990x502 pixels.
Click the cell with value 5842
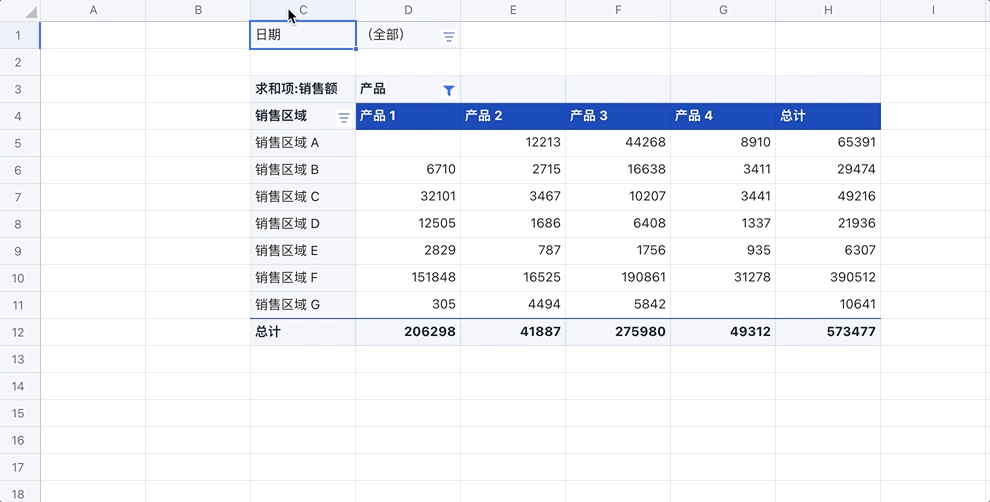click(617, 305)
